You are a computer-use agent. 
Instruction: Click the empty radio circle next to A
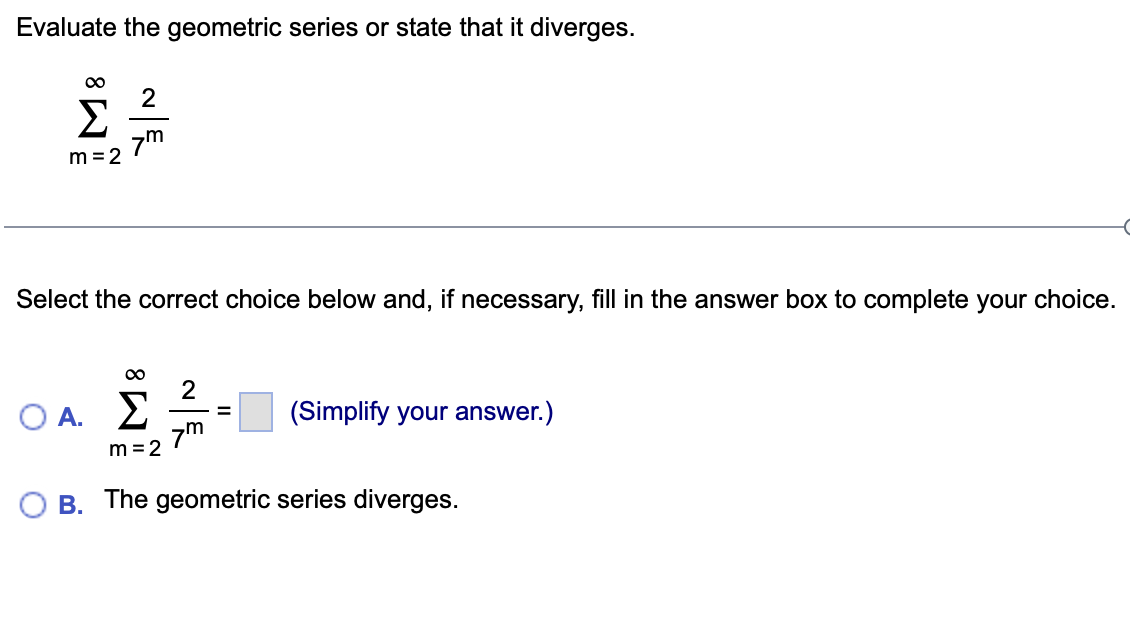click(31, 415)
